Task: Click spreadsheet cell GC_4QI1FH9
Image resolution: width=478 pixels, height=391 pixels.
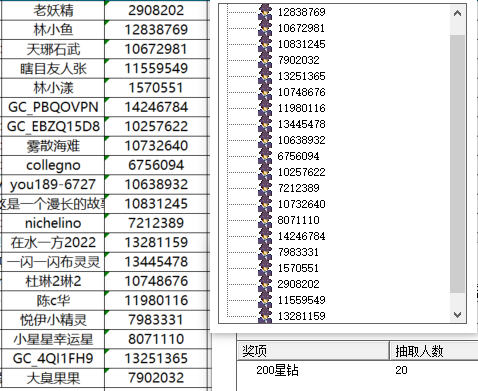Action: (53, 358)
